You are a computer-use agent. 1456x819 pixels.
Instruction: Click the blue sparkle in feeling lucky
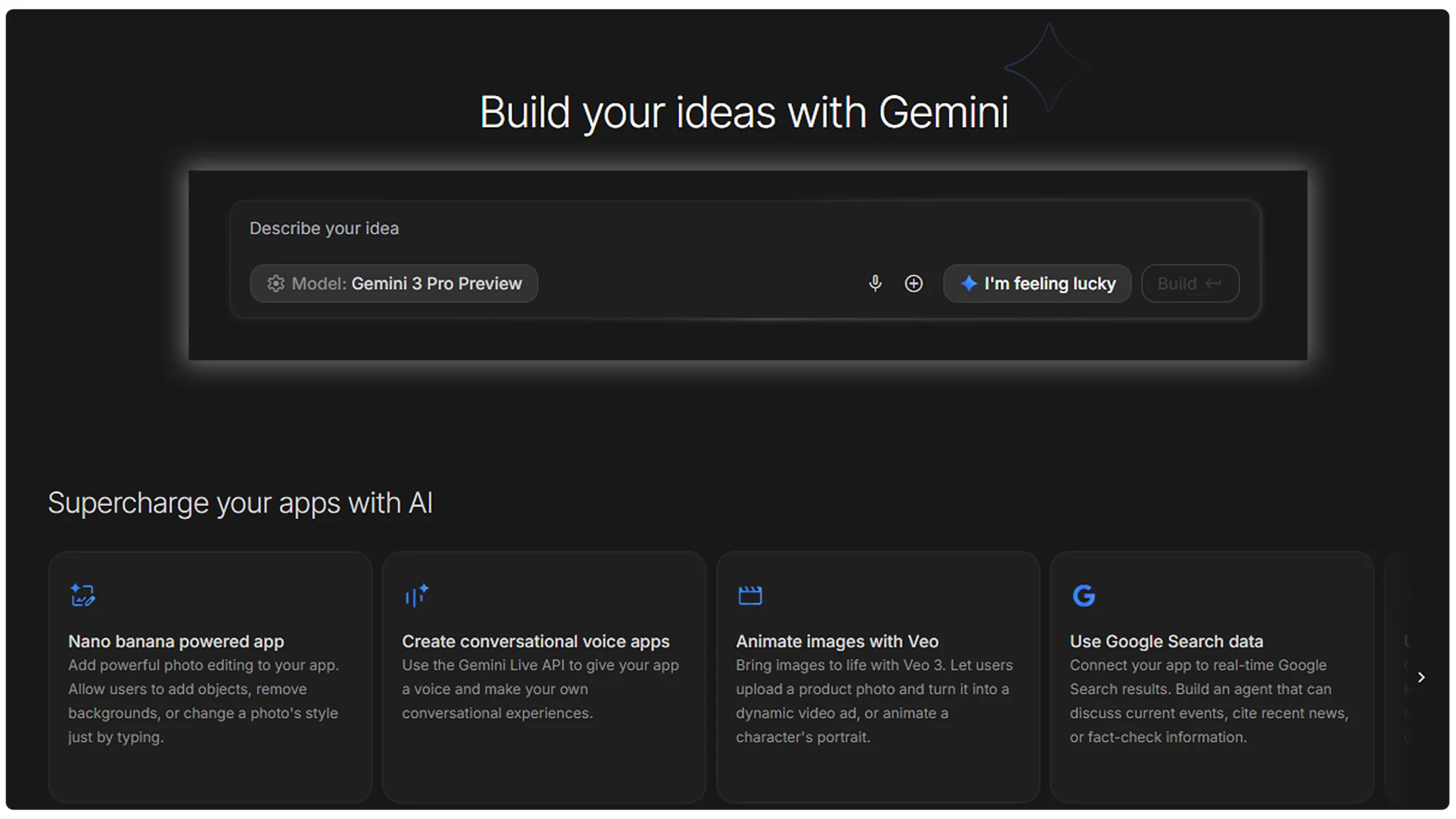tap(968, 283)
